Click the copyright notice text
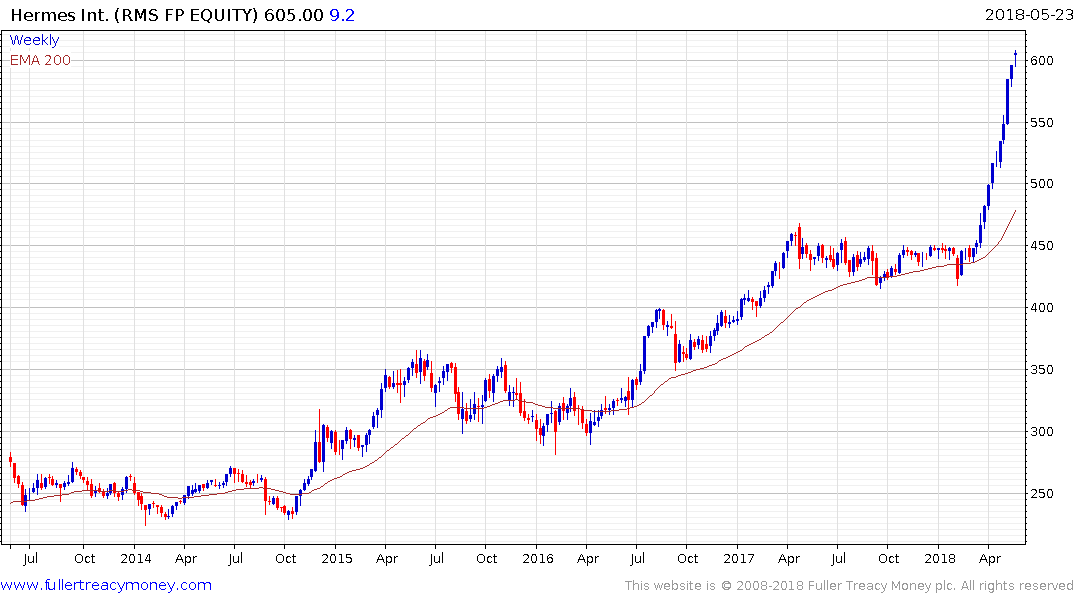1075x600 pixels. coord(849,586)
